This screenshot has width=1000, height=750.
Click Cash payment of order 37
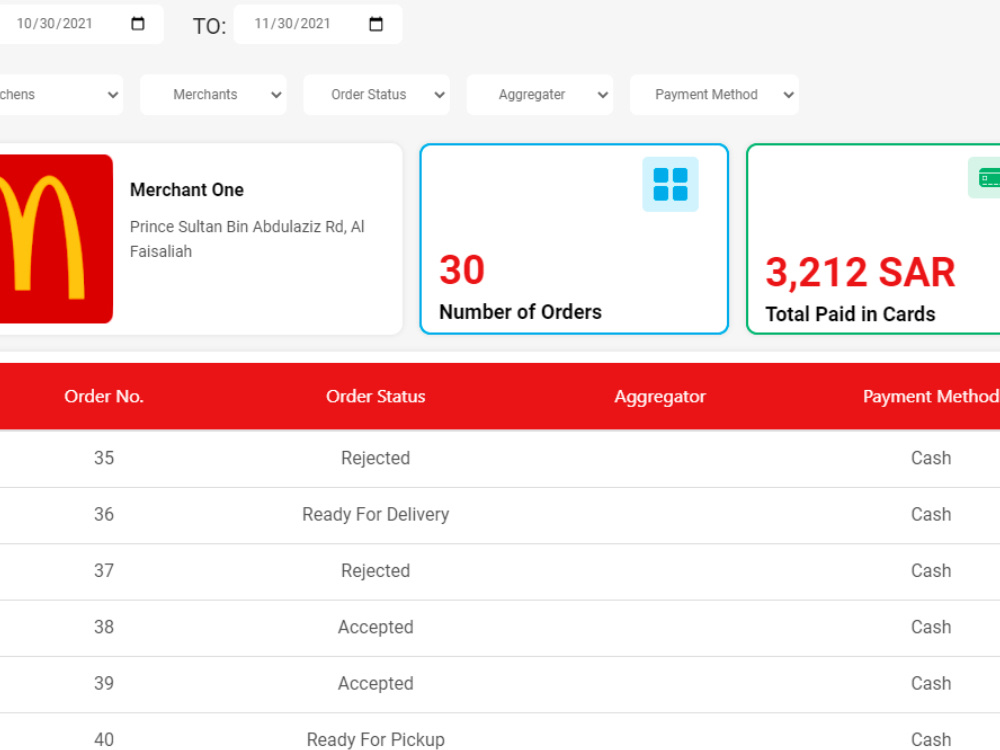click(931, 570)
